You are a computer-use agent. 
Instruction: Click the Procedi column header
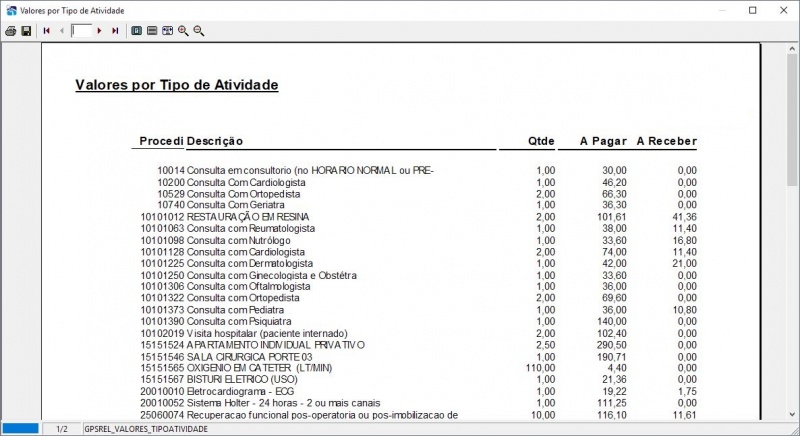[162, 141]
